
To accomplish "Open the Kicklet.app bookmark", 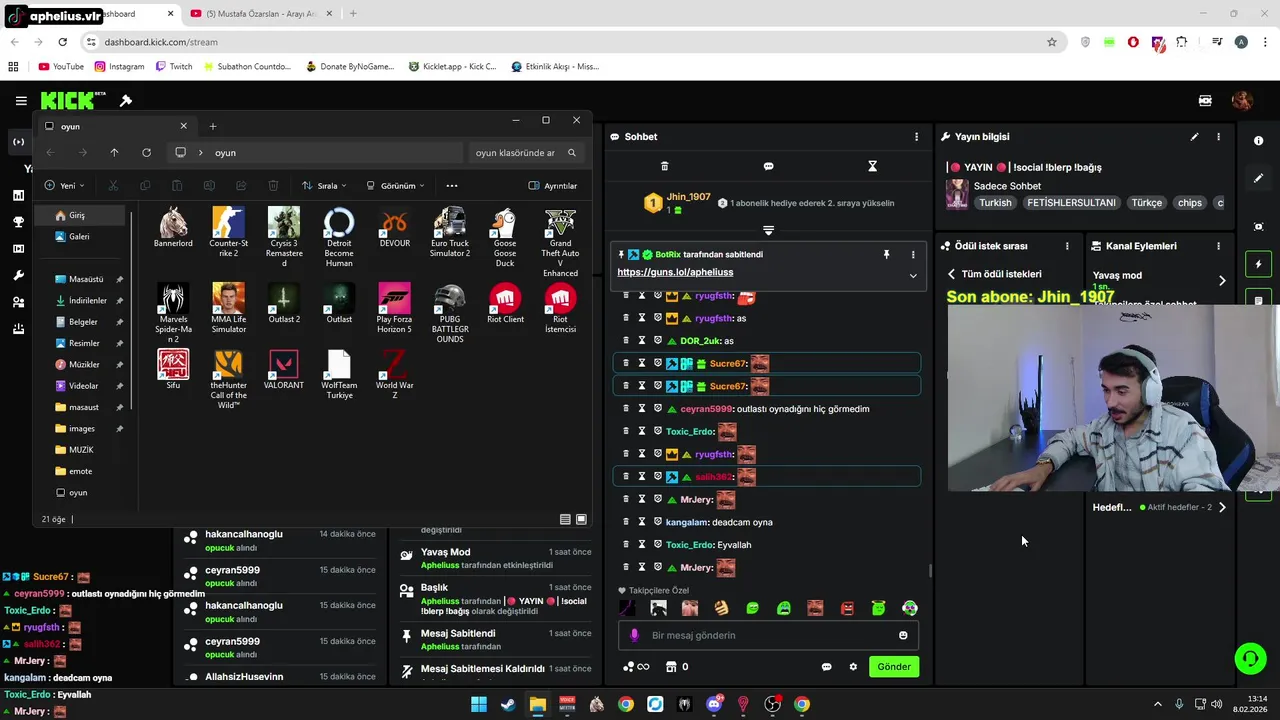I will [x=452, y=67].
